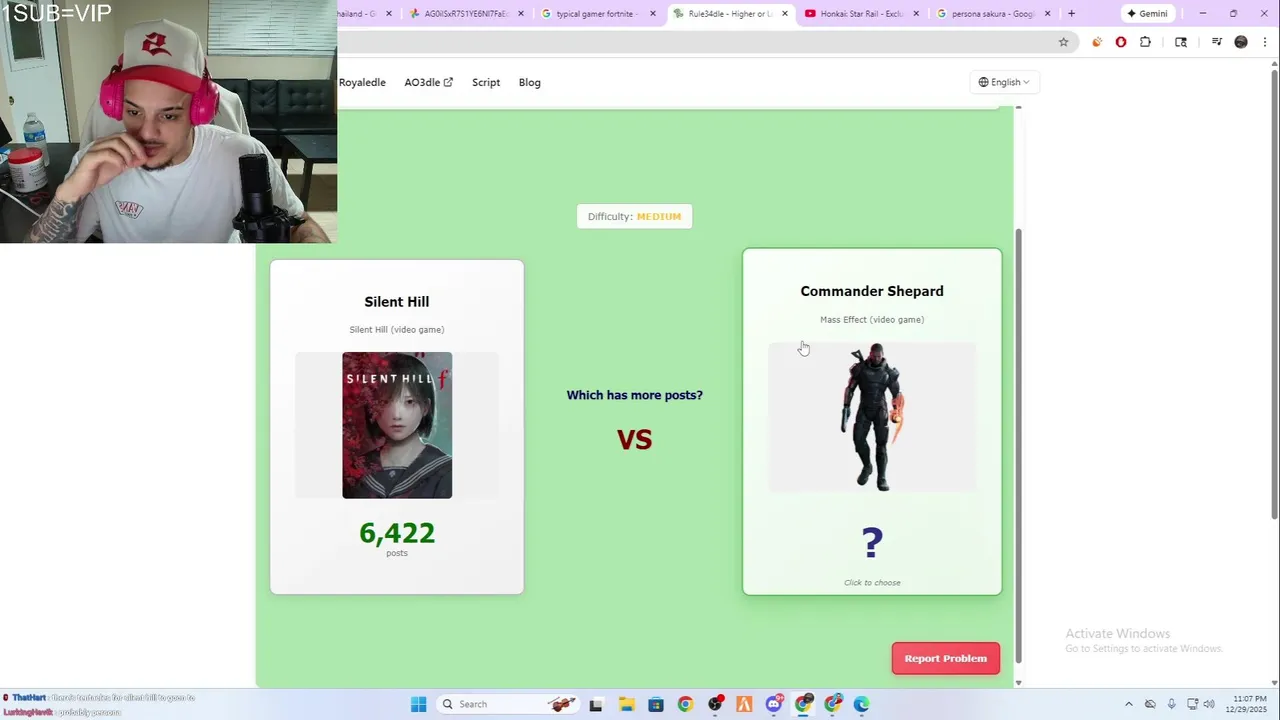1280x720 pixels.
Task: Click the Difficulty: MEDIUM badge
Action: (634, 216)
